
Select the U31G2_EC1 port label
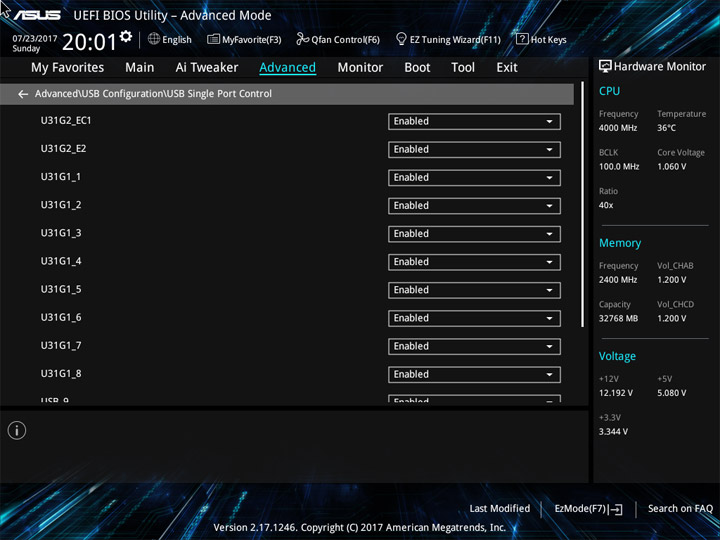click(x=66, y=120)
